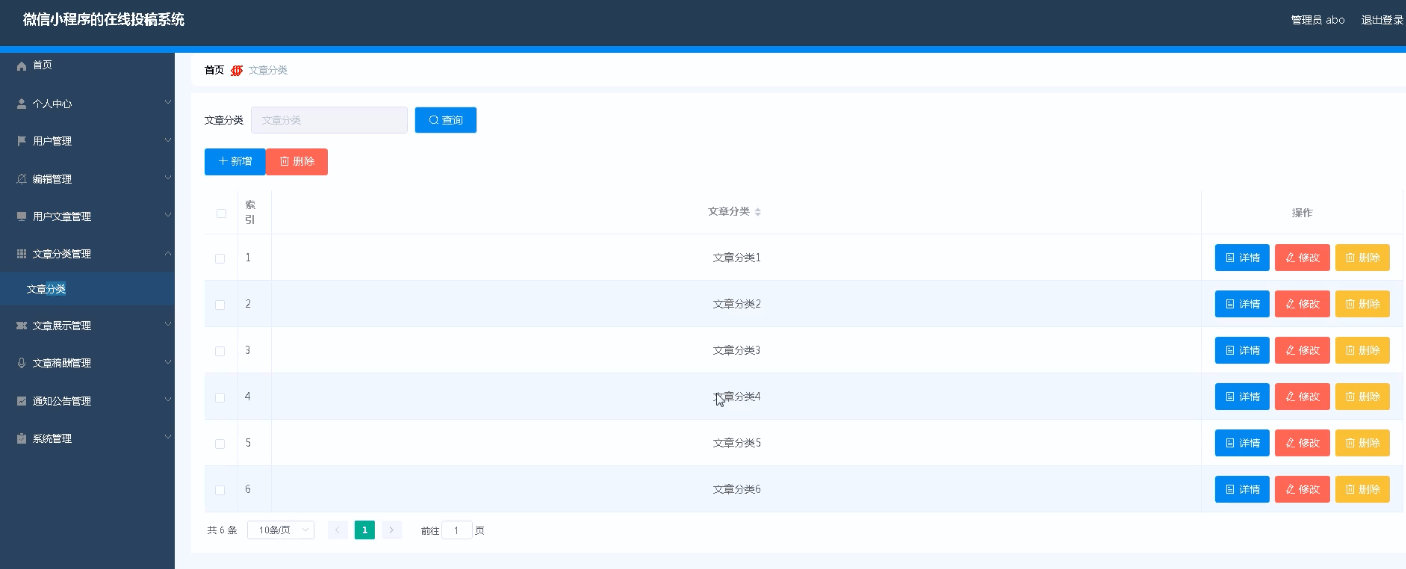
Task: Click the sort arrows in 文章分类 column header
Action: pos(758,212)
